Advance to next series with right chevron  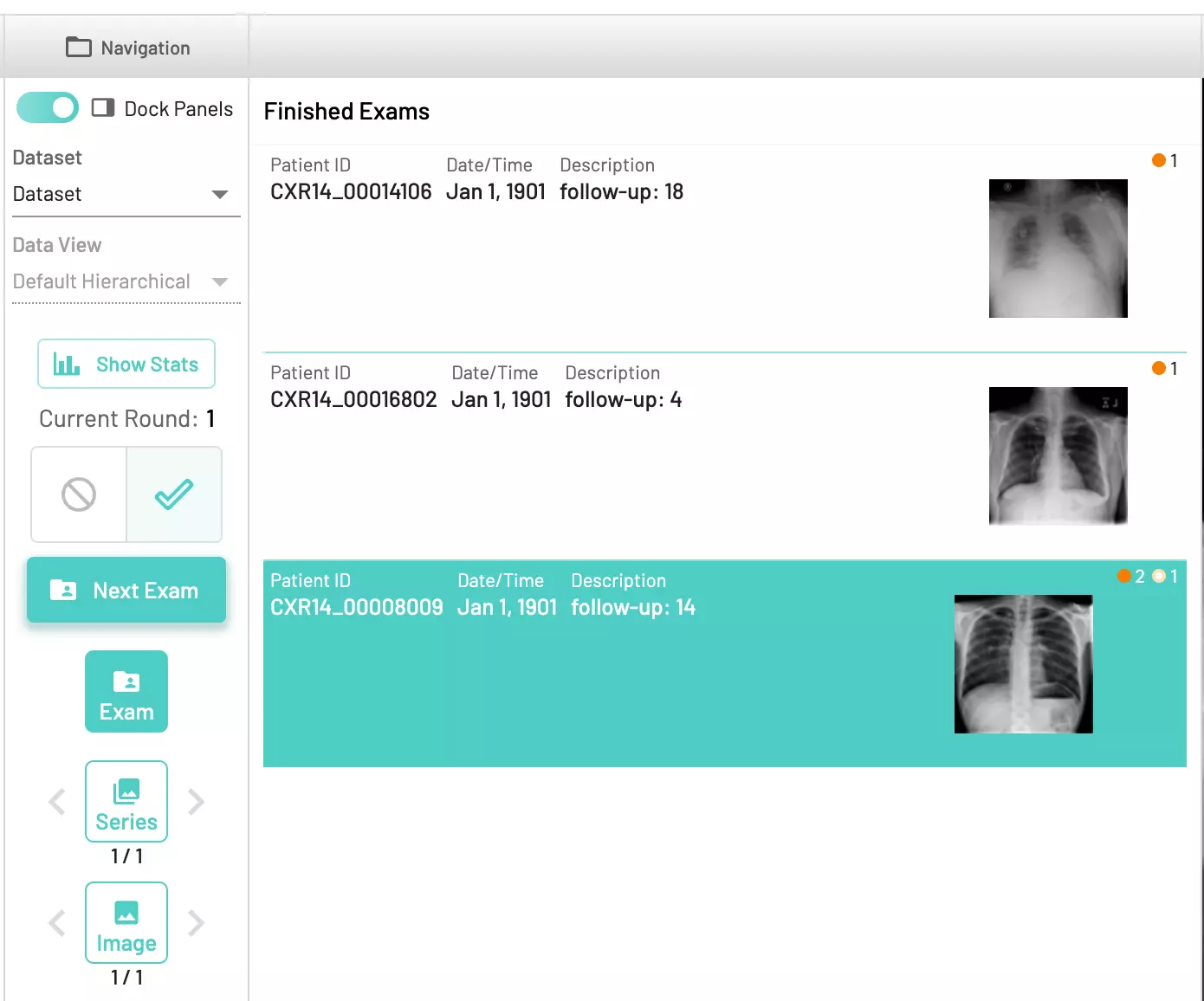tap(197, 802)
